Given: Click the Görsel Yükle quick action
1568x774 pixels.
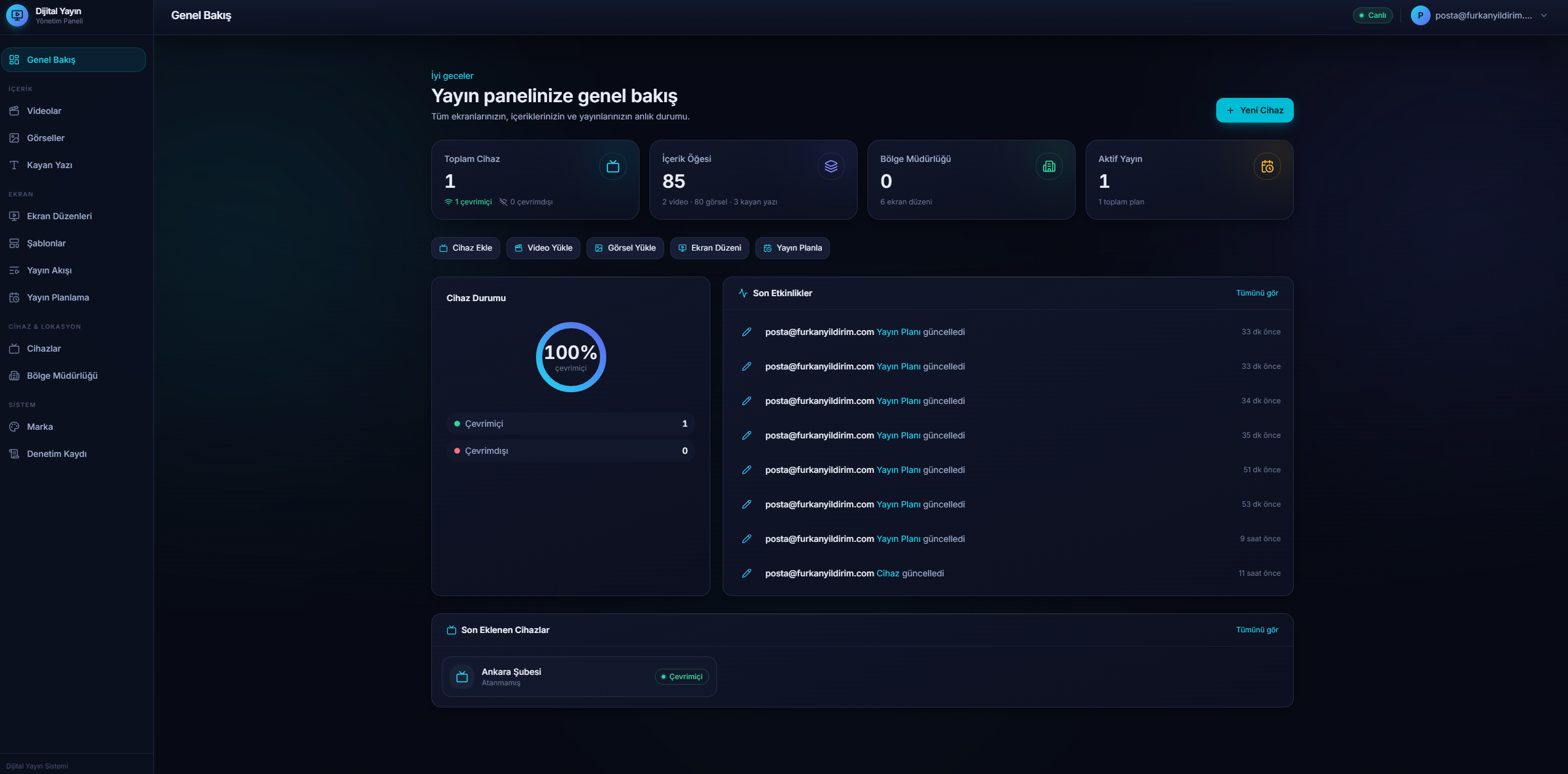Looking at the screenshot, I should pos(625,248).
